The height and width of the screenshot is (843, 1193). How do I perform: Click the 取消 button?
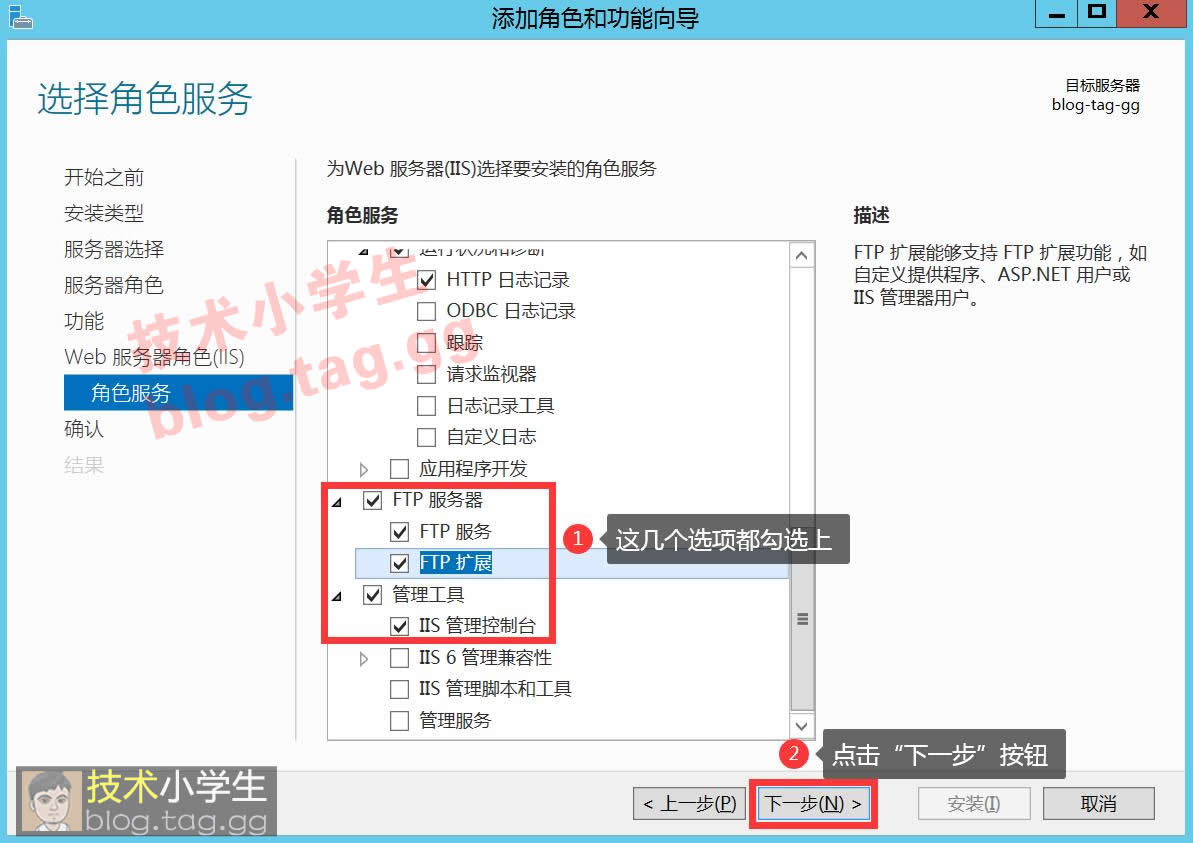coord(1098,804)
